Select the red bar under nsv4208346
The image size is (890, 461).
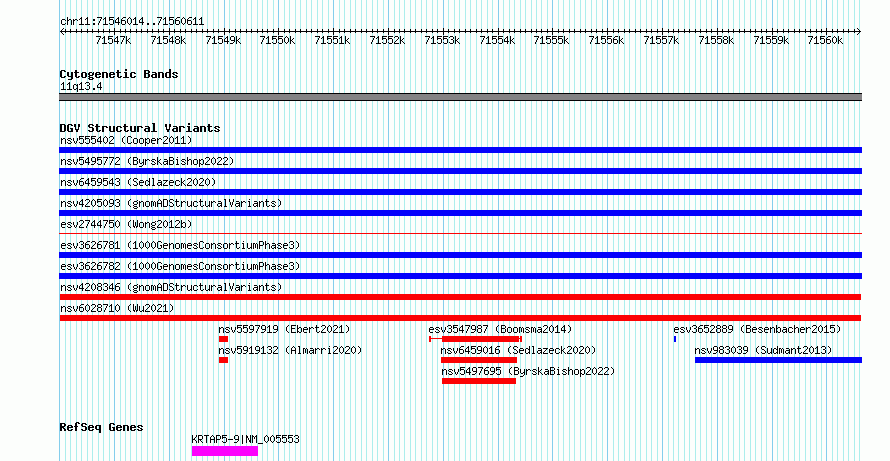460,297
